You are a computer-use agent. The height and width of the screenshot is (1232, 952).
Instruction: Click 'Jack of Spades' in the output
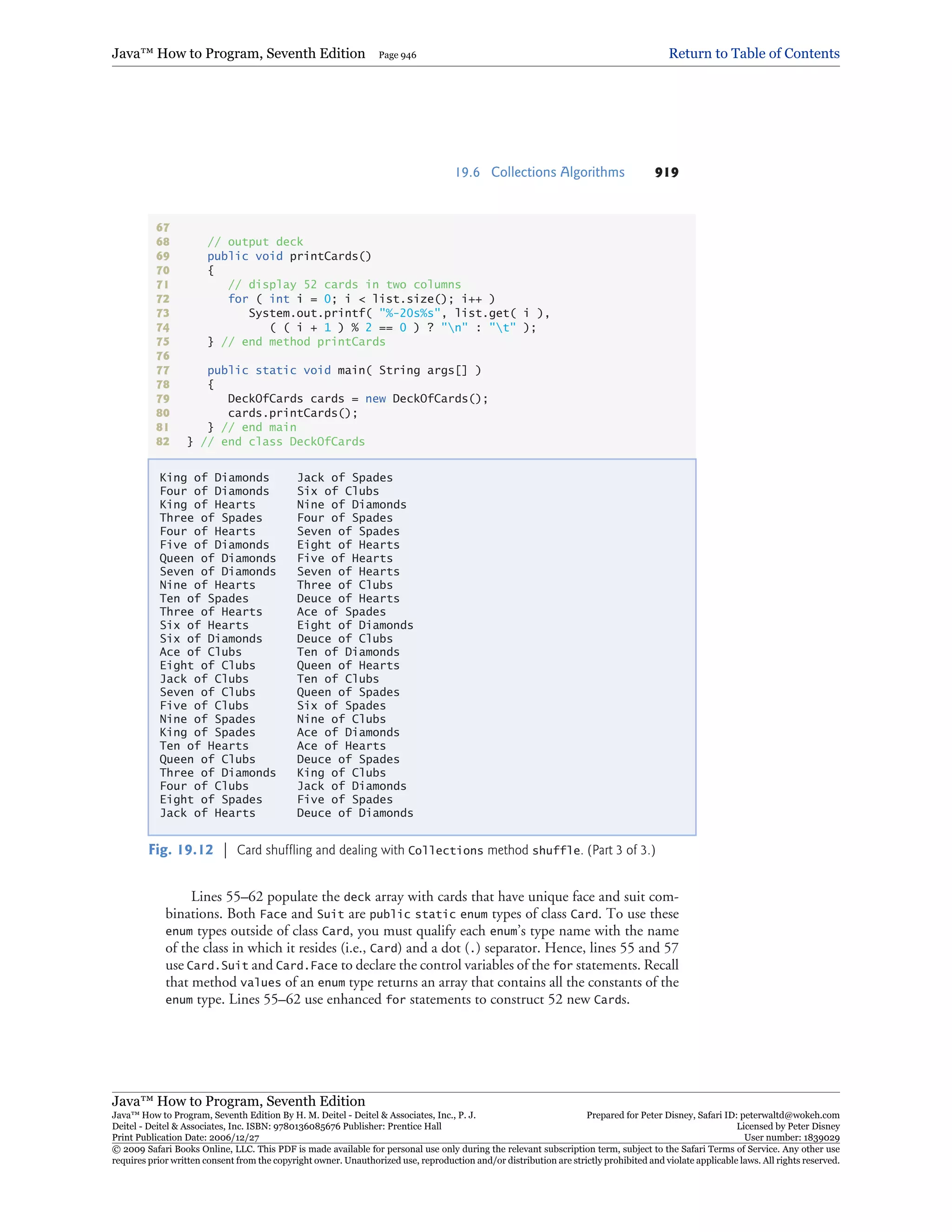coord(344,478)
